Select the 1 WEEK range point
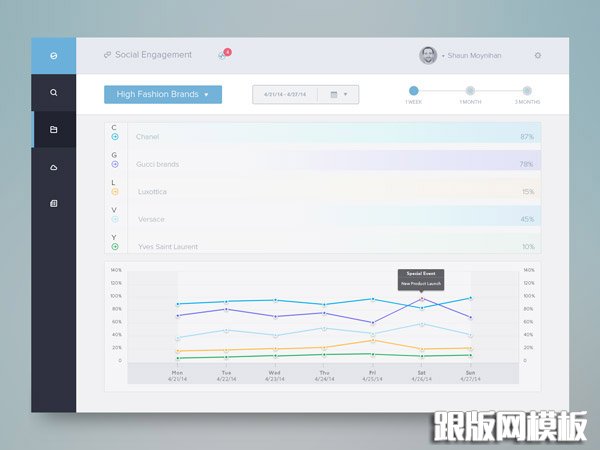 (414, 91)
